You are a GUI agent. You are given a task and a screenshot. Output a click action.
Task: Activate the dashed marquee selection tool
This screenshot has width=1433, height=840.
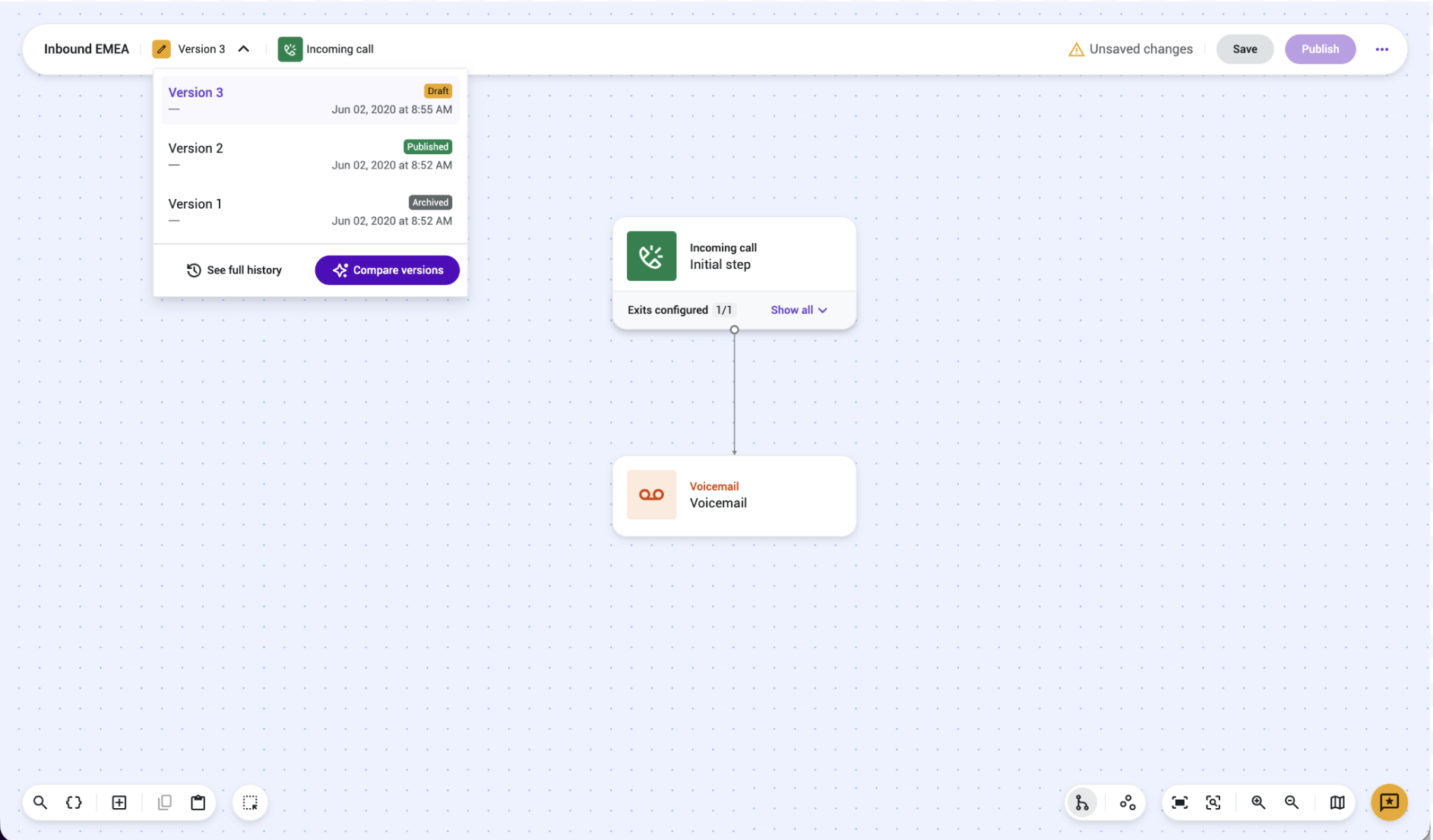coord(250,802)
